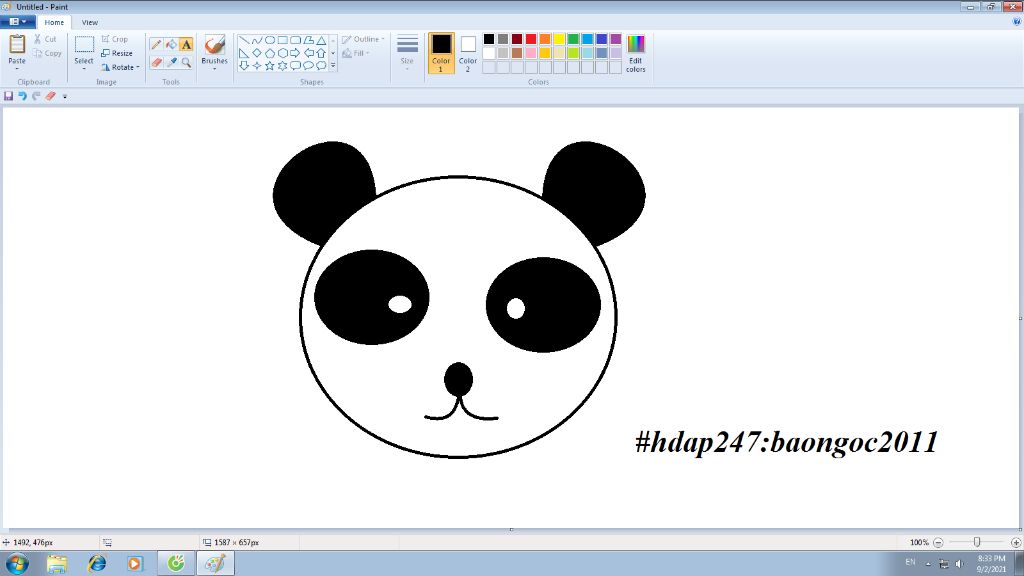Choose the brown color swatch
Viewport: 1024px width, 576px height.
click(x=517, y=53)
